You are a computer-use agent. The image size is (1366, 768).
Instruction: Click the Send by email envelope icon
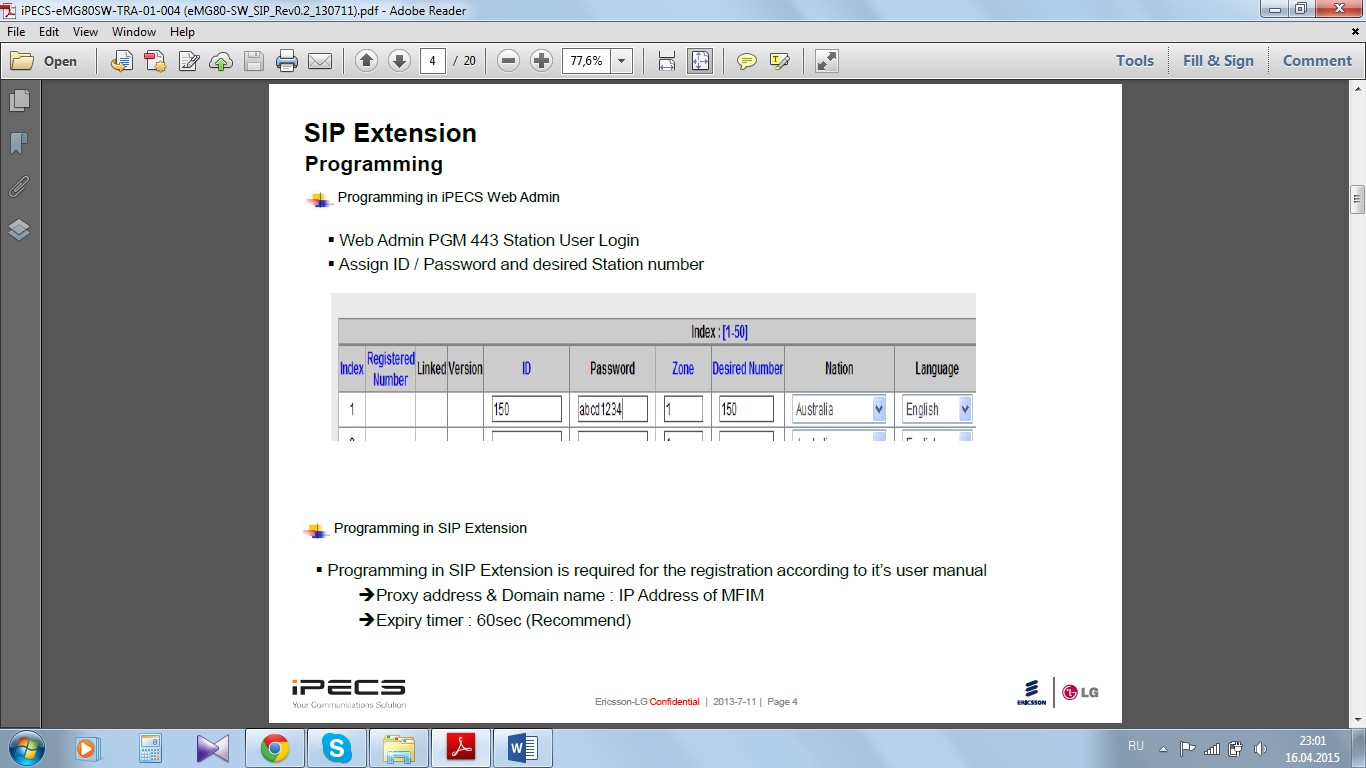[x=320, y=61]
